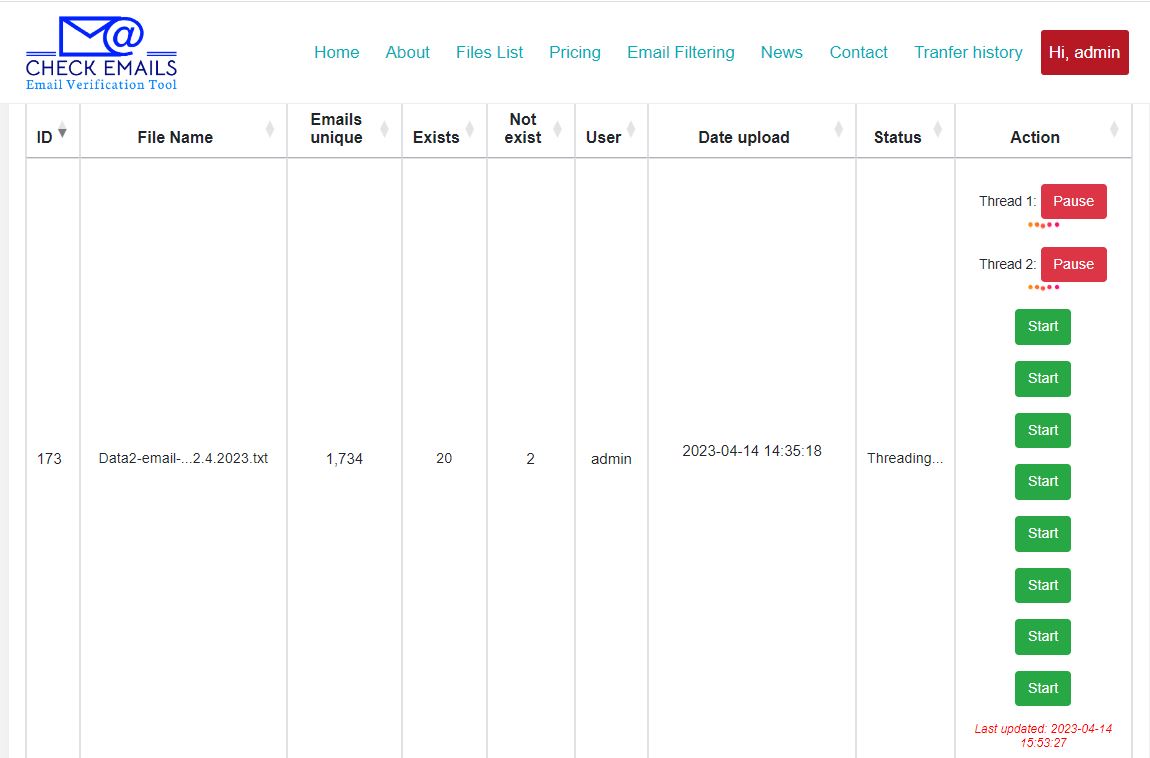The image size is (1150, 758).
Task: Click the Check Emails logo
Action: tap(101, 54)
